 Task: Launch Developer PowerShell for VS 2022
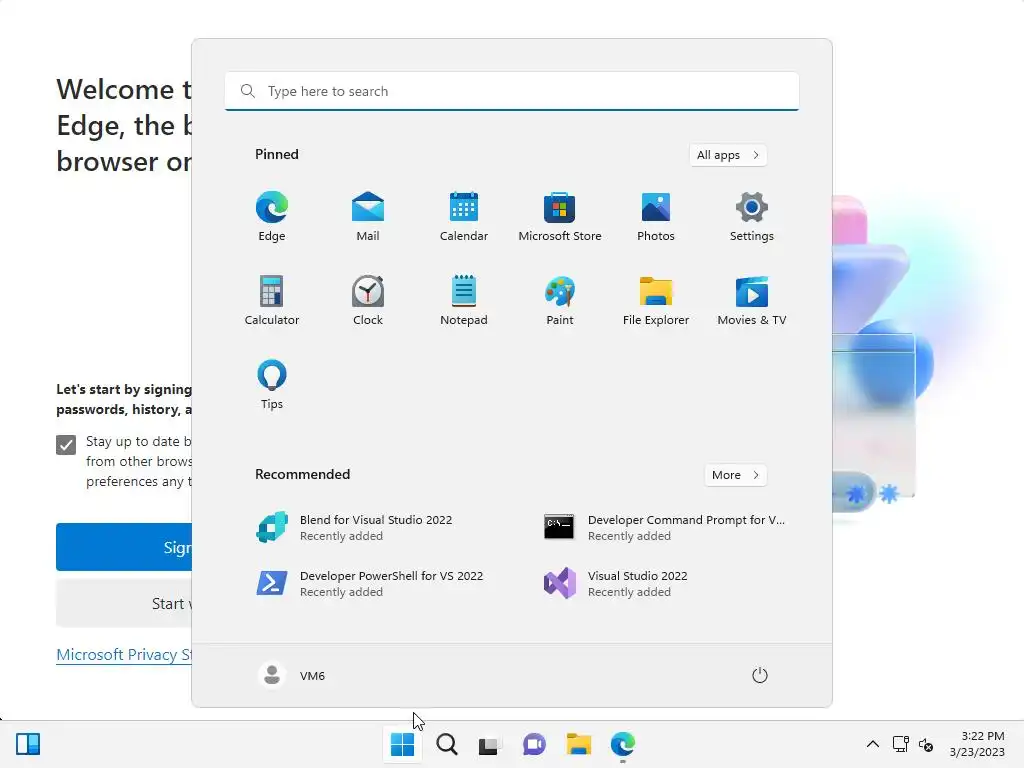(x=369, y=583)
